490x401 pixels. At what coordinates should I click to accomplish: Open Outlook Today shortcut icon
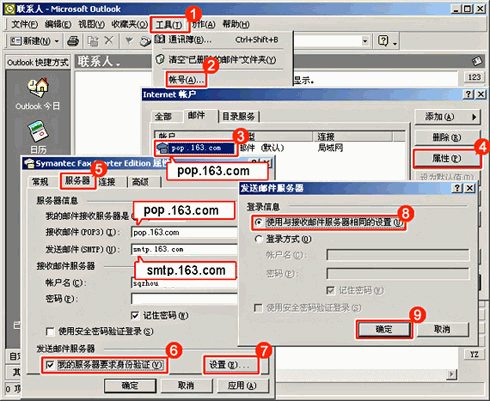38,88
